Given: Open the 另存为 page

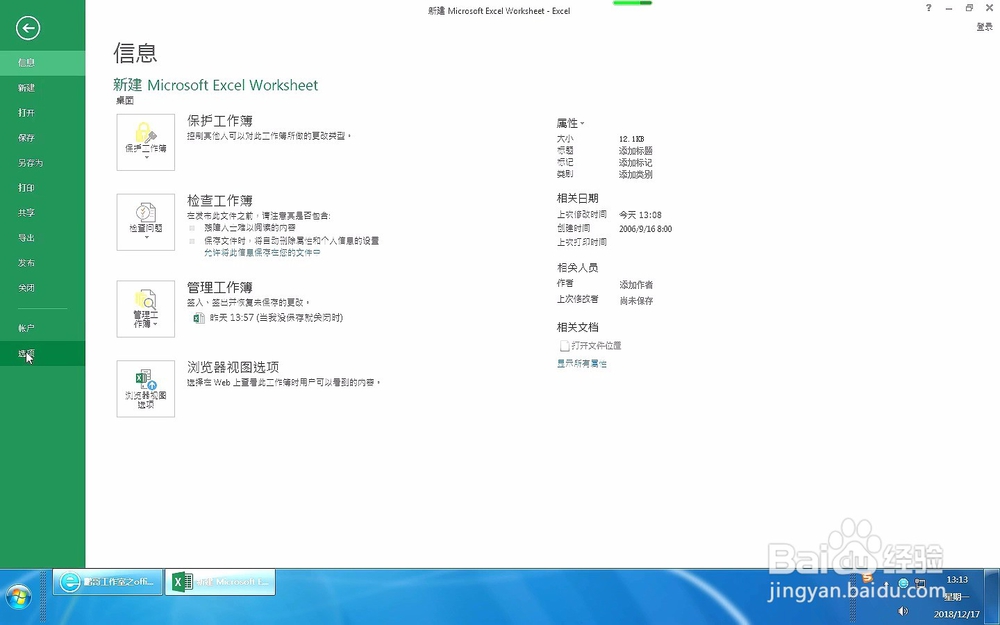Looking at the screenshot, I should (42, 163).
